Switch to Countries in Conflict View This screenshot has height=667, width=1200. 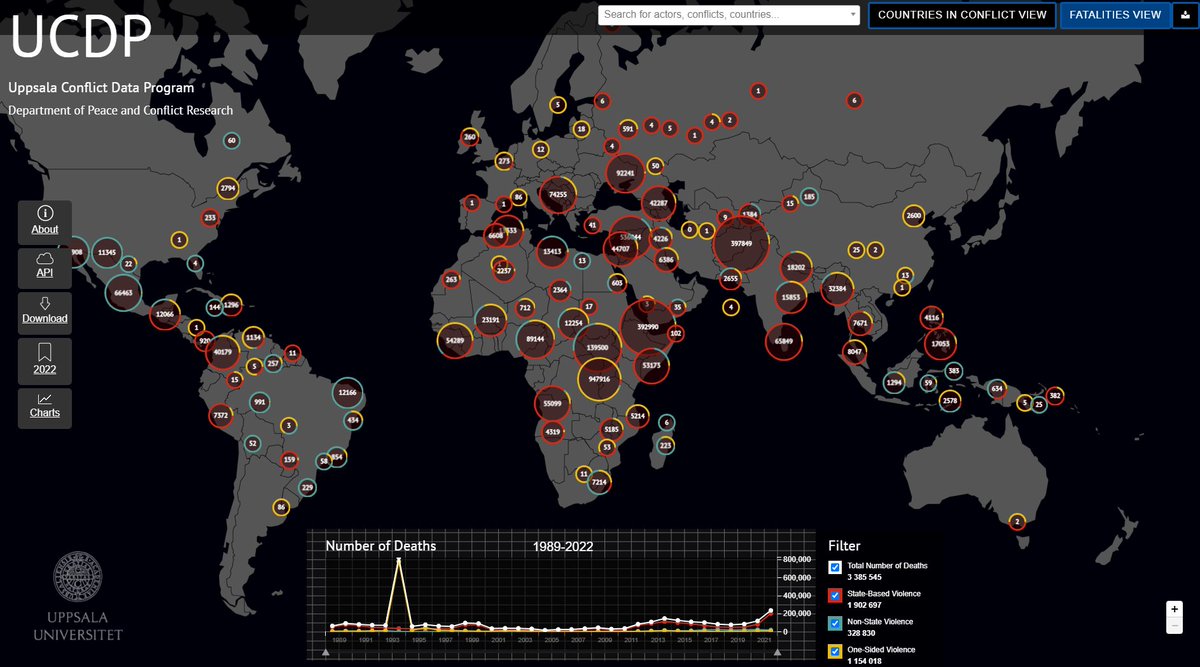962,15
